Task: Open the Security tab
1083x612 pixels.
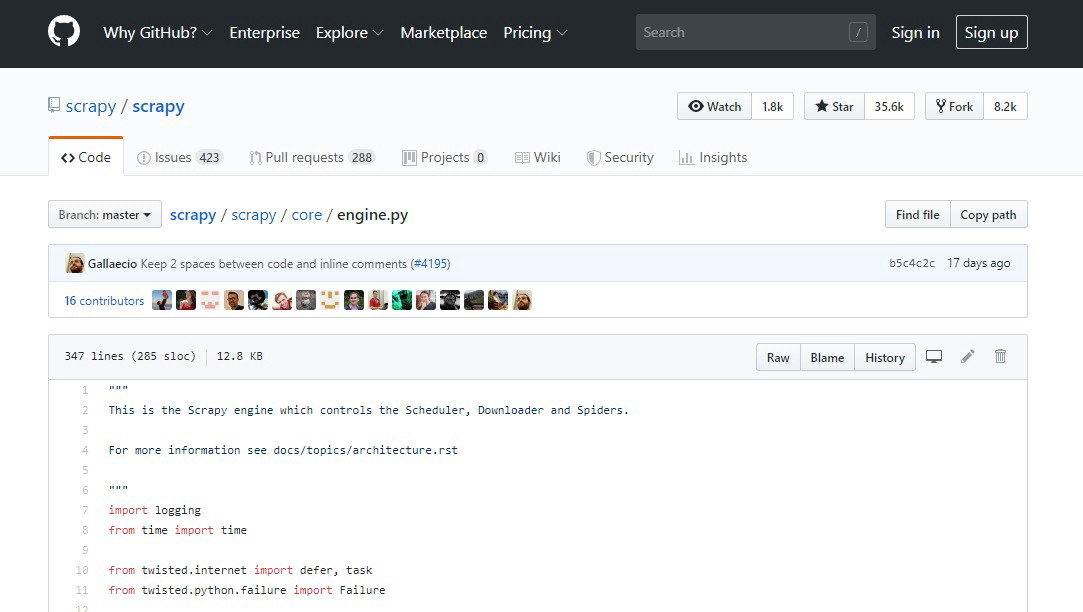Action: pyautogui.click(x=620, y=157)
